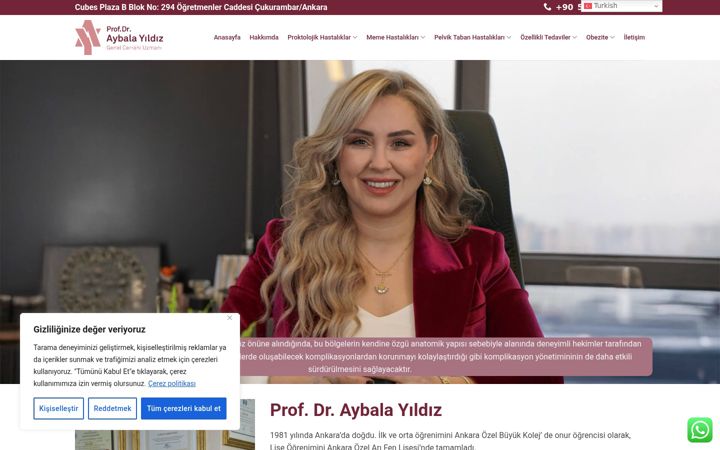Viewport: 720px width, 450px height.
Task: Open Çerez politikası link
Action: [x=172, y=383]
